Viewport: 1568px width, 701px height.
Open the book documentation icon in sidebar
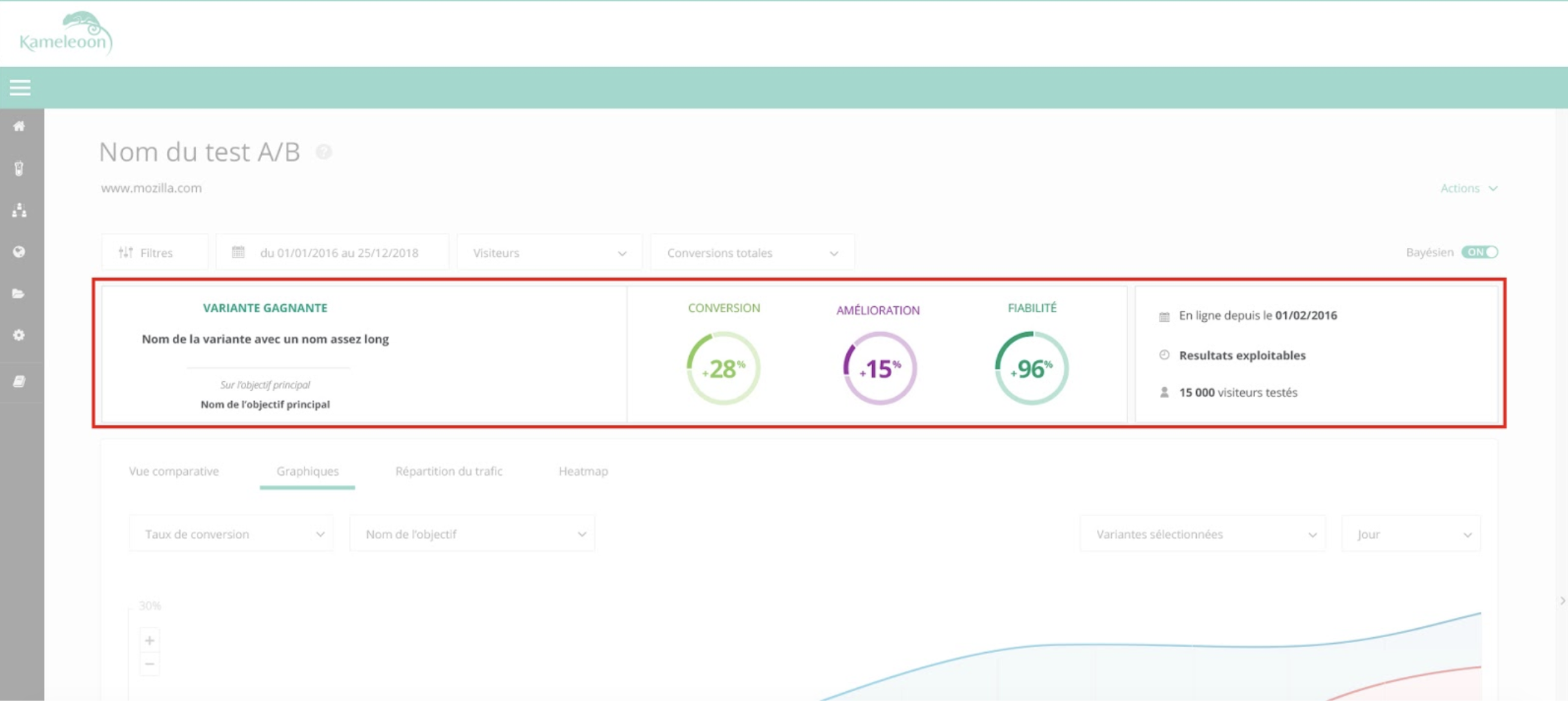click(x=19, y=381)
